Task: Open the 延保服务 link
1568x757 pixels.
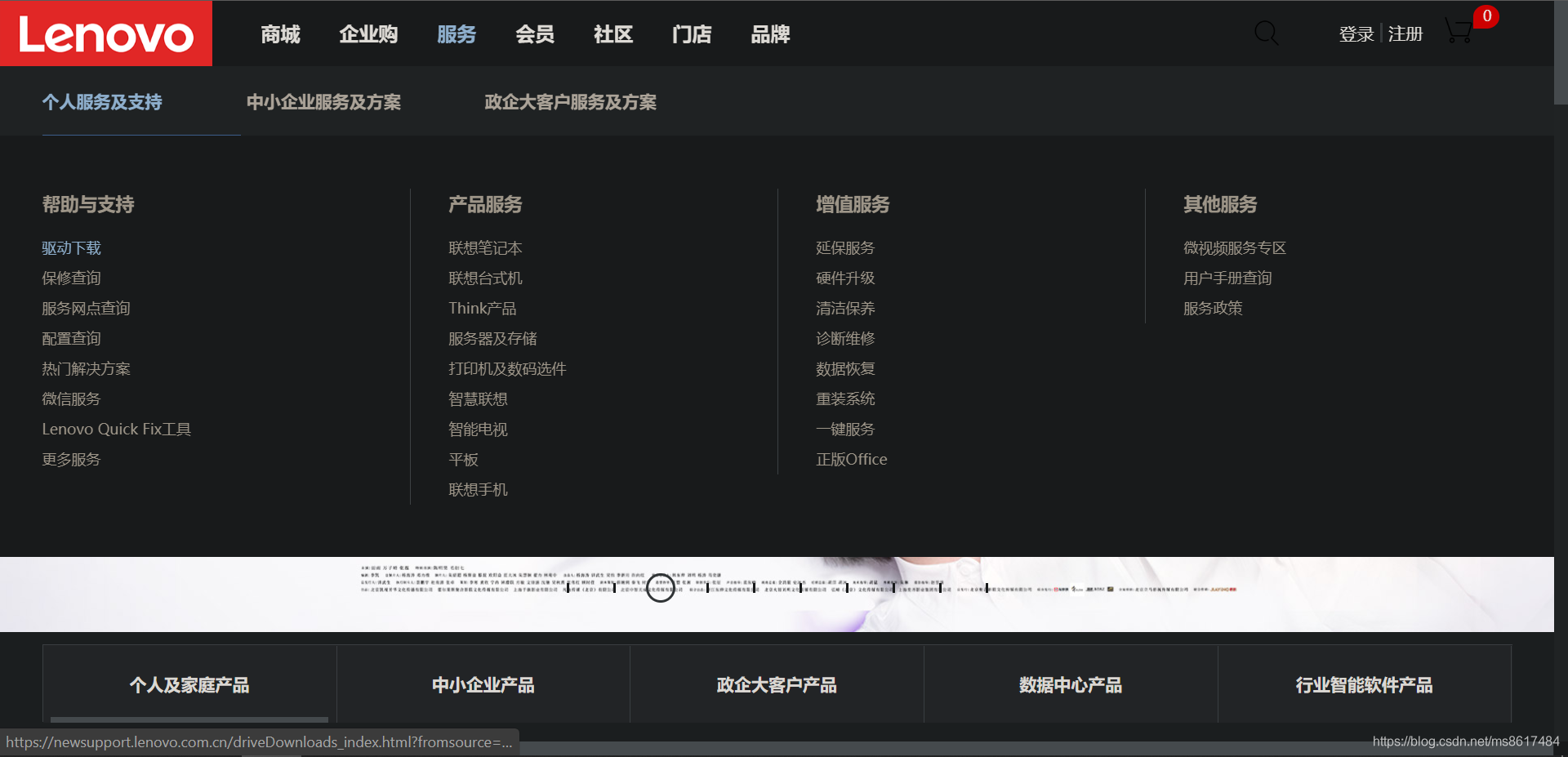Action: pyautogui.click(x=845, y=248)
